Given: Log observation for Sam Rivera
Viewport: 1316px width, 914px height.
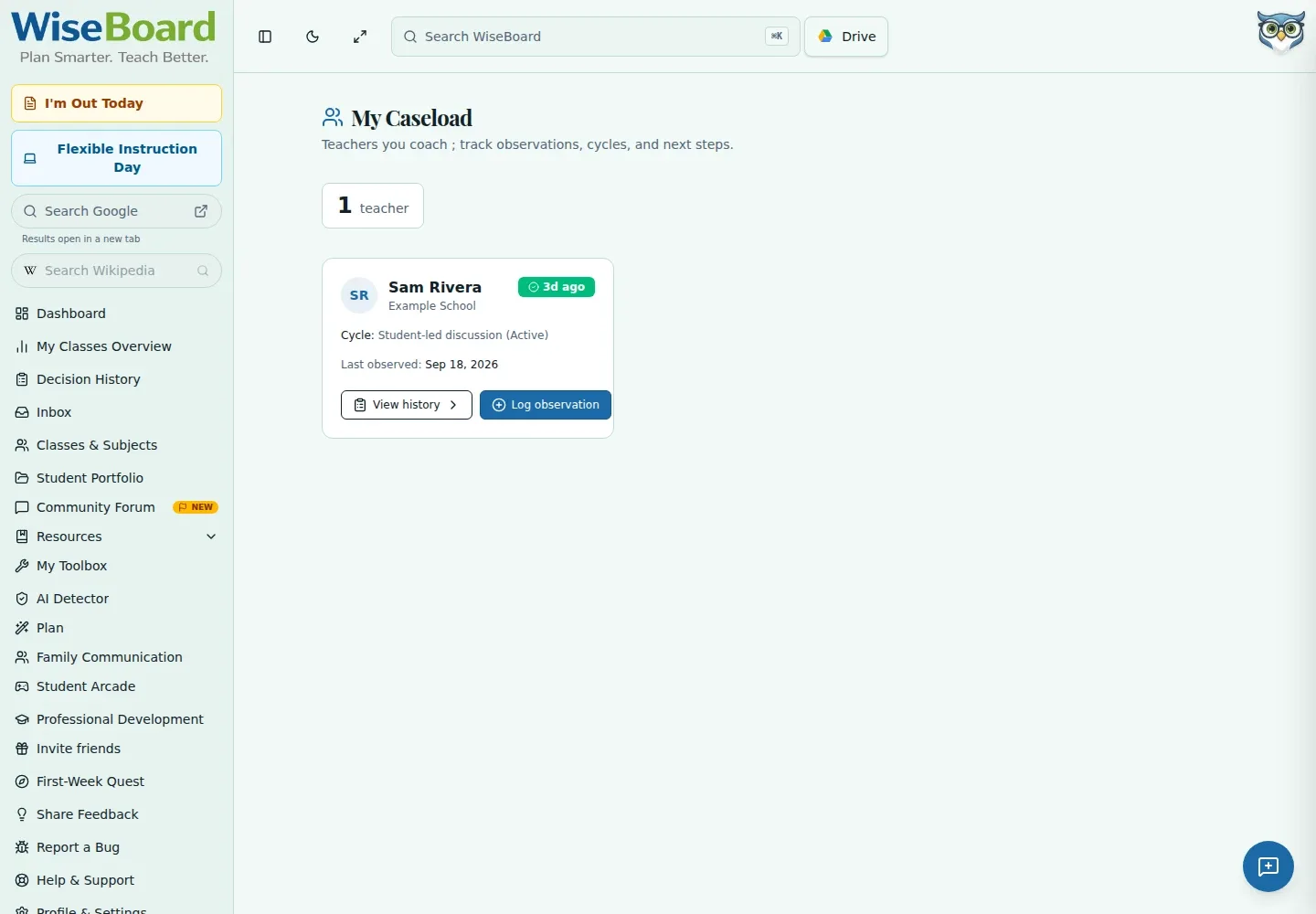Looking at the screenshot, I should [x=546, y=405].
